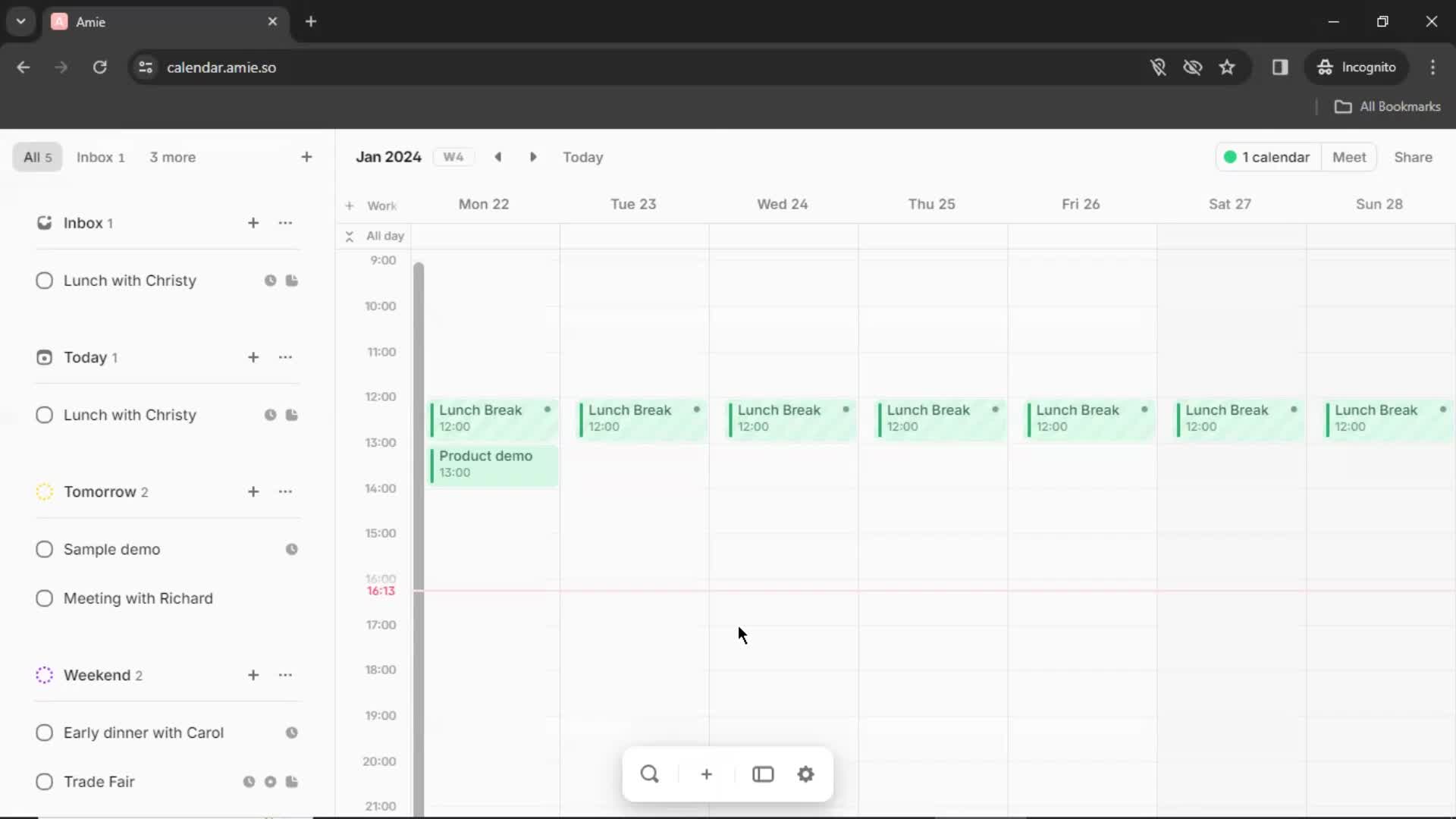This screenshot has height=819, width=1456.
Task: Click the Today navigation button
Action: [584, 157]
